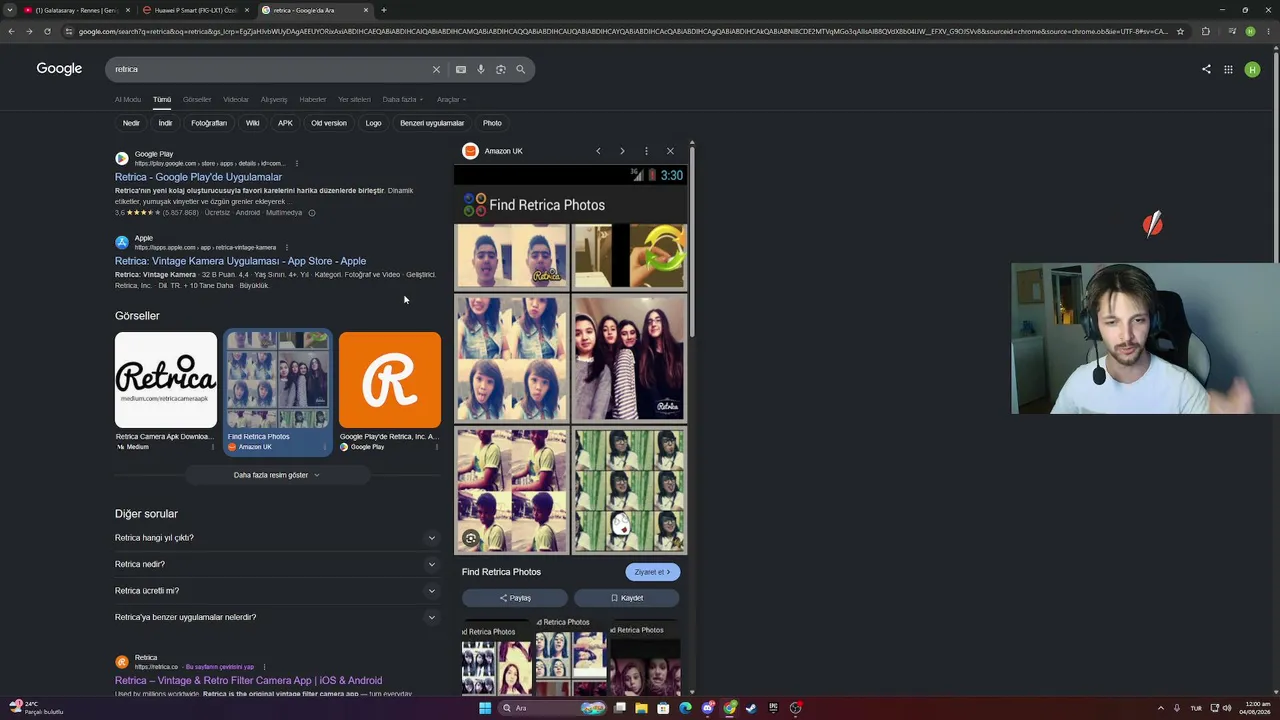Select the 'APK' filter chip
The image size is (1280, 720).
pyautogui.click(x=285, y=123)
